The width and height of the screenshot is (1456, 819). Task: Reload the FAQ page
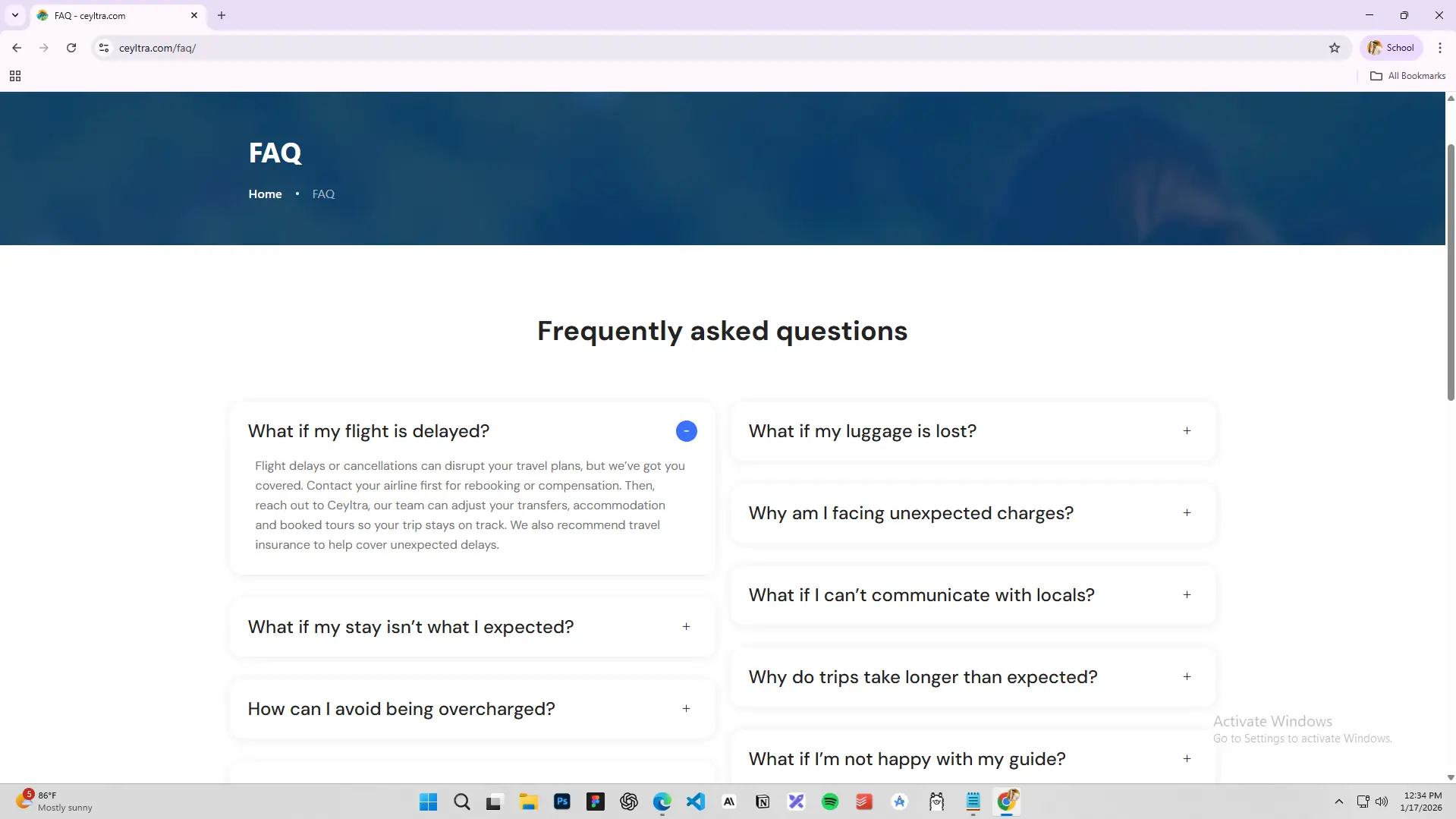tap(71, 48)
